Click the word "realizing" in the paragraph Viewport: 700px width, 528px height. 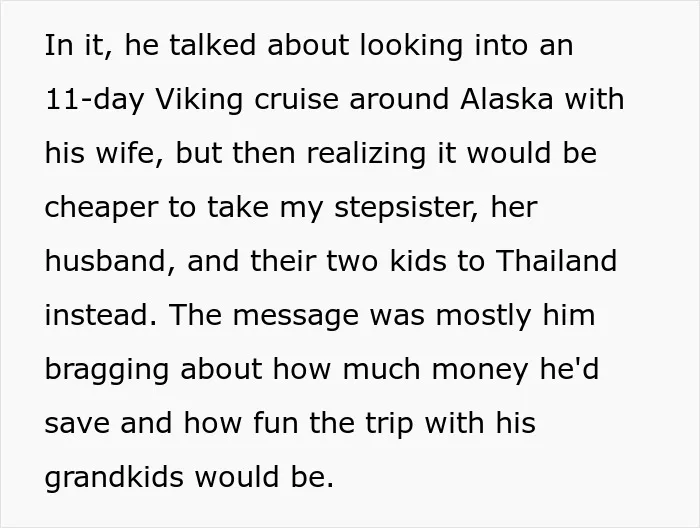(x=366, y=154)
